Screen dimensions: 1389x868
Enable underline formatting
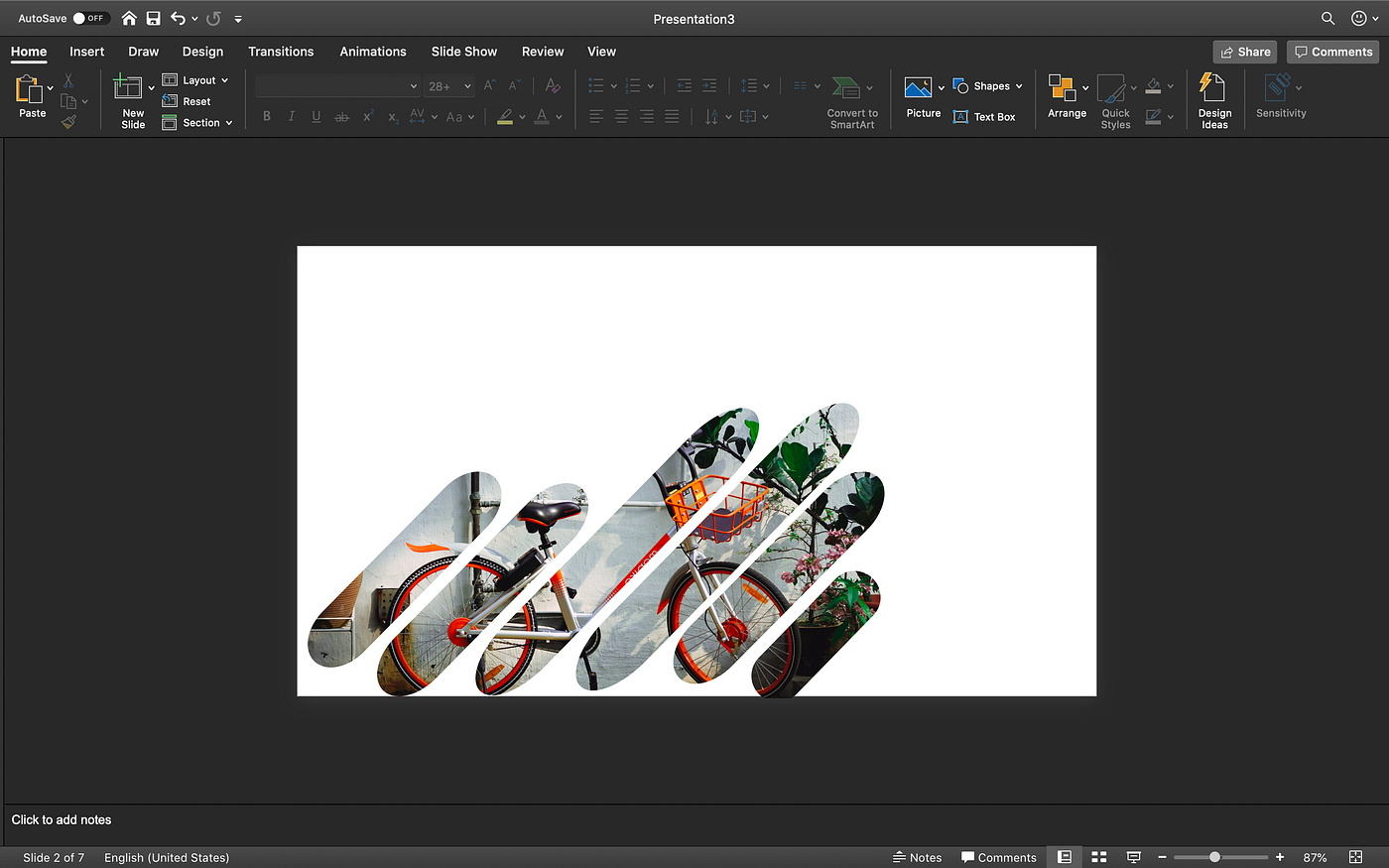tap(316, 116)
